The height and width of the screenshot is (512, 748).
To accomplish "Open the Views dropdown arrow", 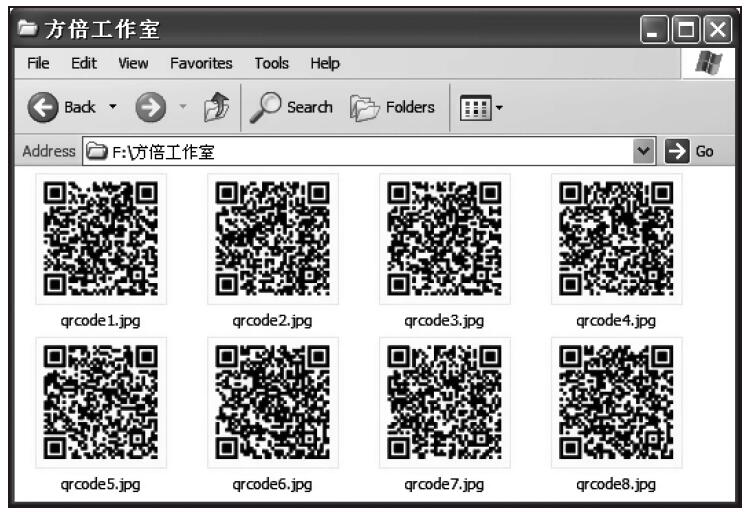I will [x=499, y=108].
